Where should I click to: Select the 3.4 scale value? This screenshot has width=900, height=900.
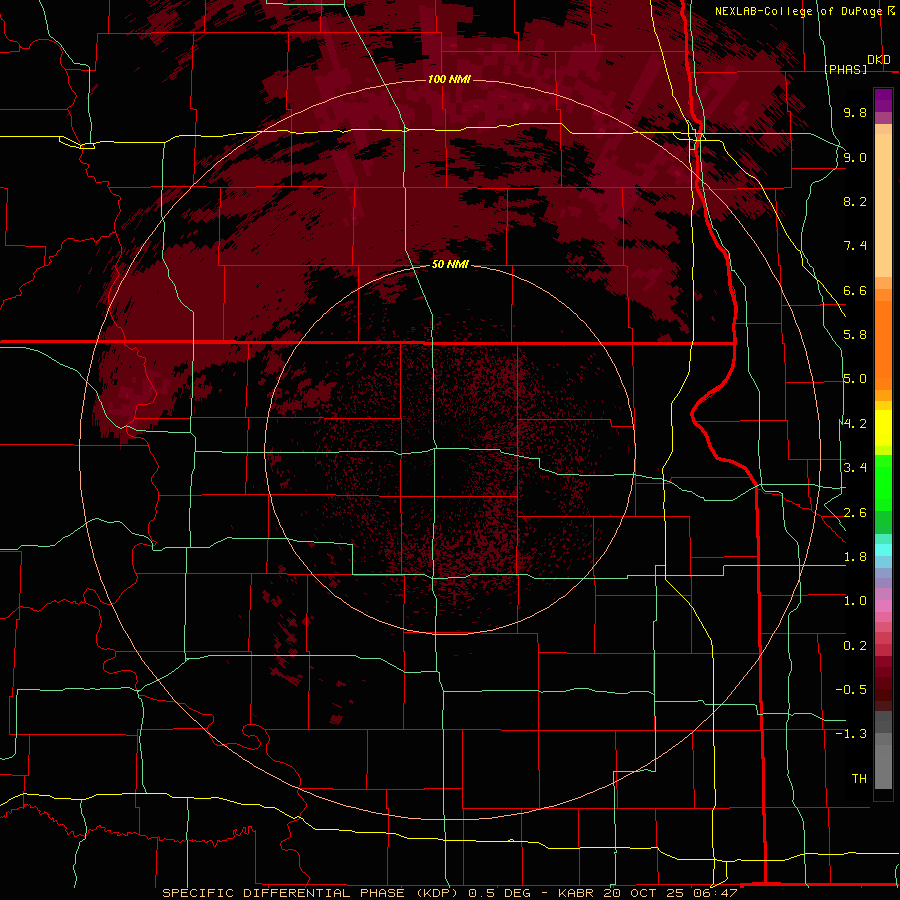coord(855,468)
